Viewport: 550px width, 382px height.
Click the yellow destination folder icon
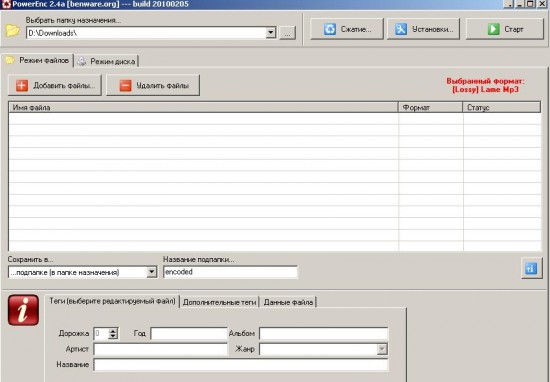[13, 31]
